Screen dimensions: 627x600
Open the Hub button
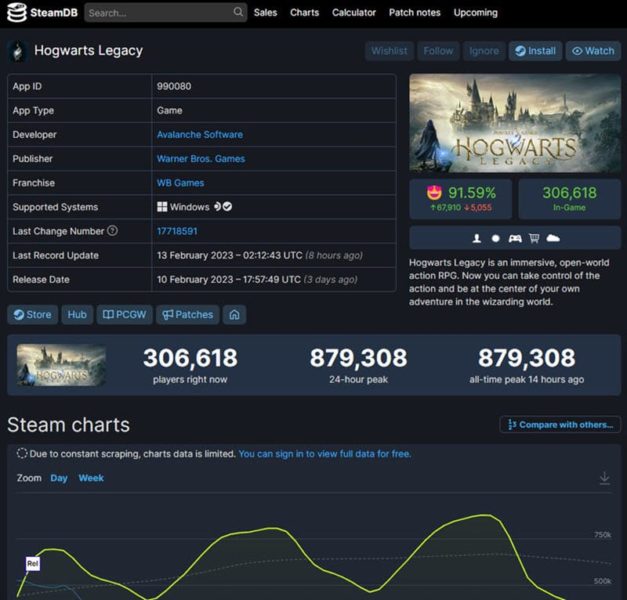pos(77,314)
